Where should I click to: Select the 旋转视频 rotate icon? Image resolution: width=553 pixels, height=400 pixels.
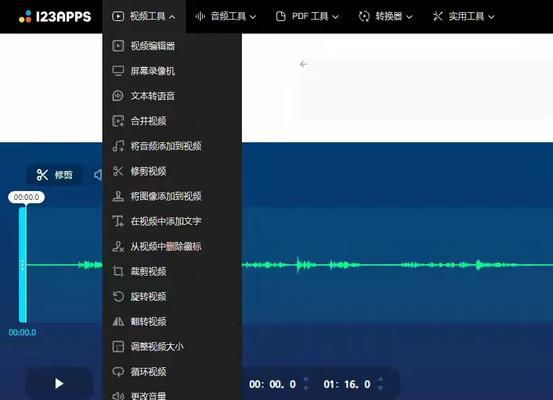[118, 296]
